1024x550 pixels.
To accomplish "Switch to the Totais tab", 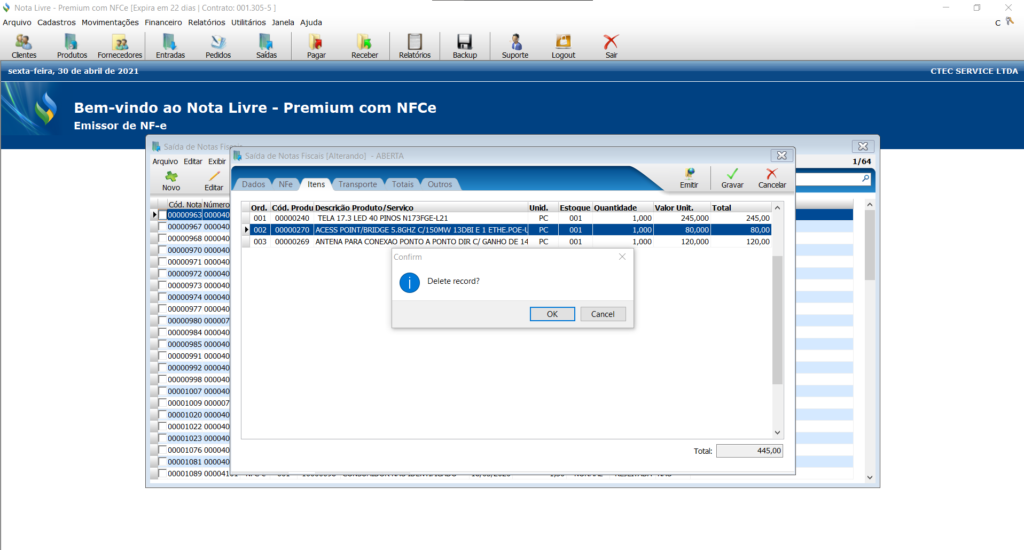I will (x=403, y=184).
